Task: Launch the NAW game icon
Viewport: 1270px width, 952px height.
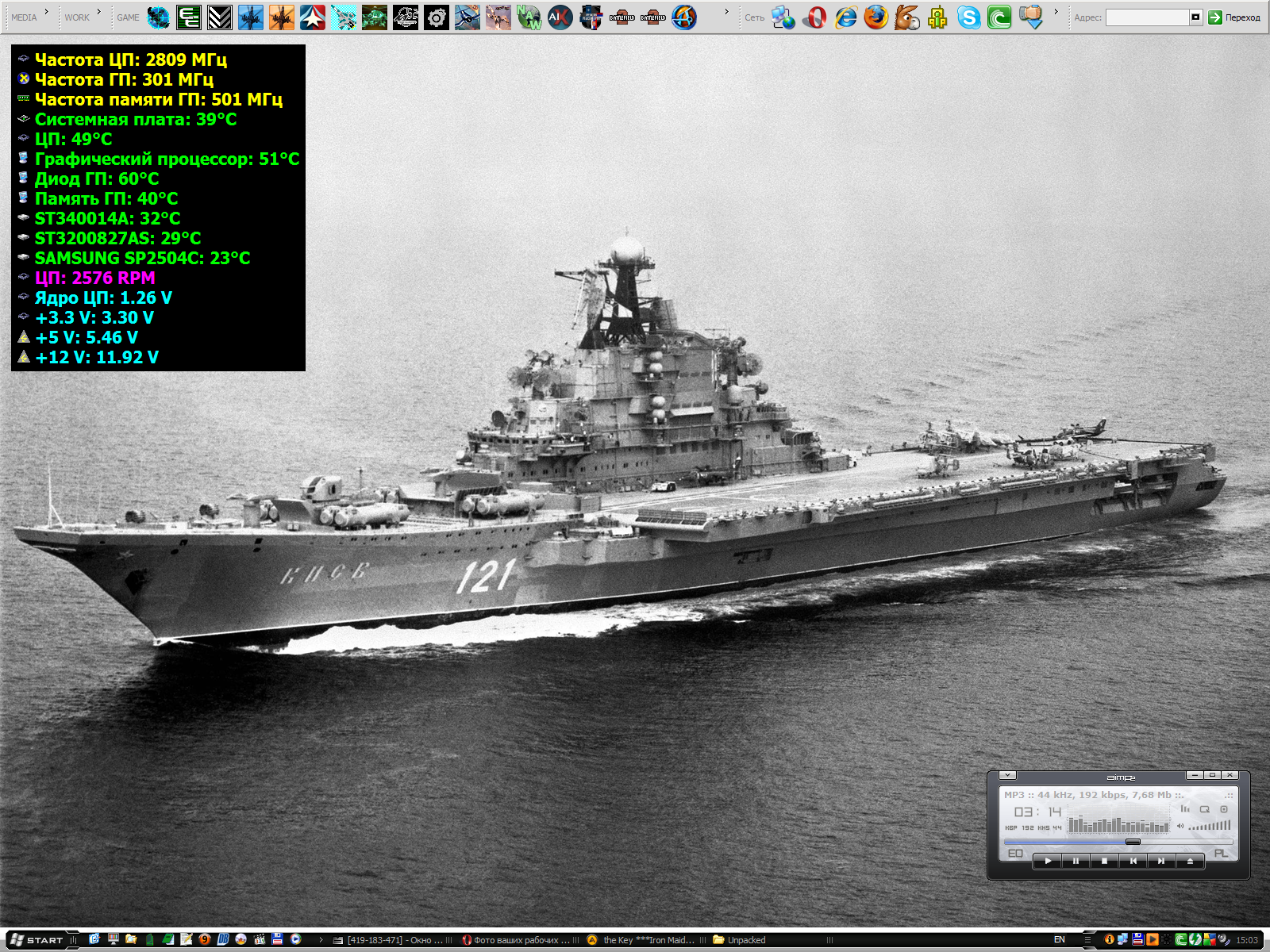Action: point(529,17)
